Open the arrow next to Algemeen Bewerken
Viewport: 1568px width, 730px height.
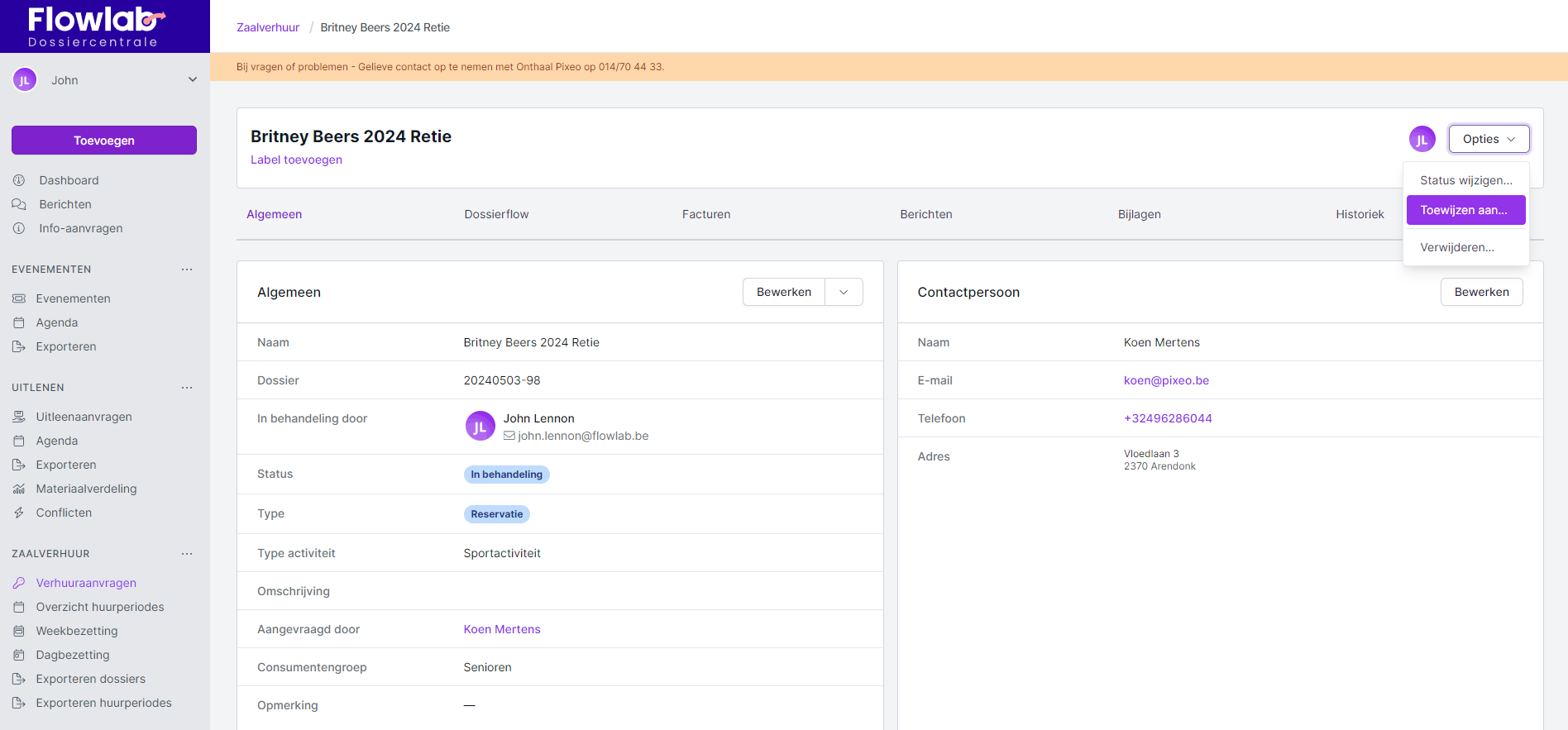pos(844,292)
